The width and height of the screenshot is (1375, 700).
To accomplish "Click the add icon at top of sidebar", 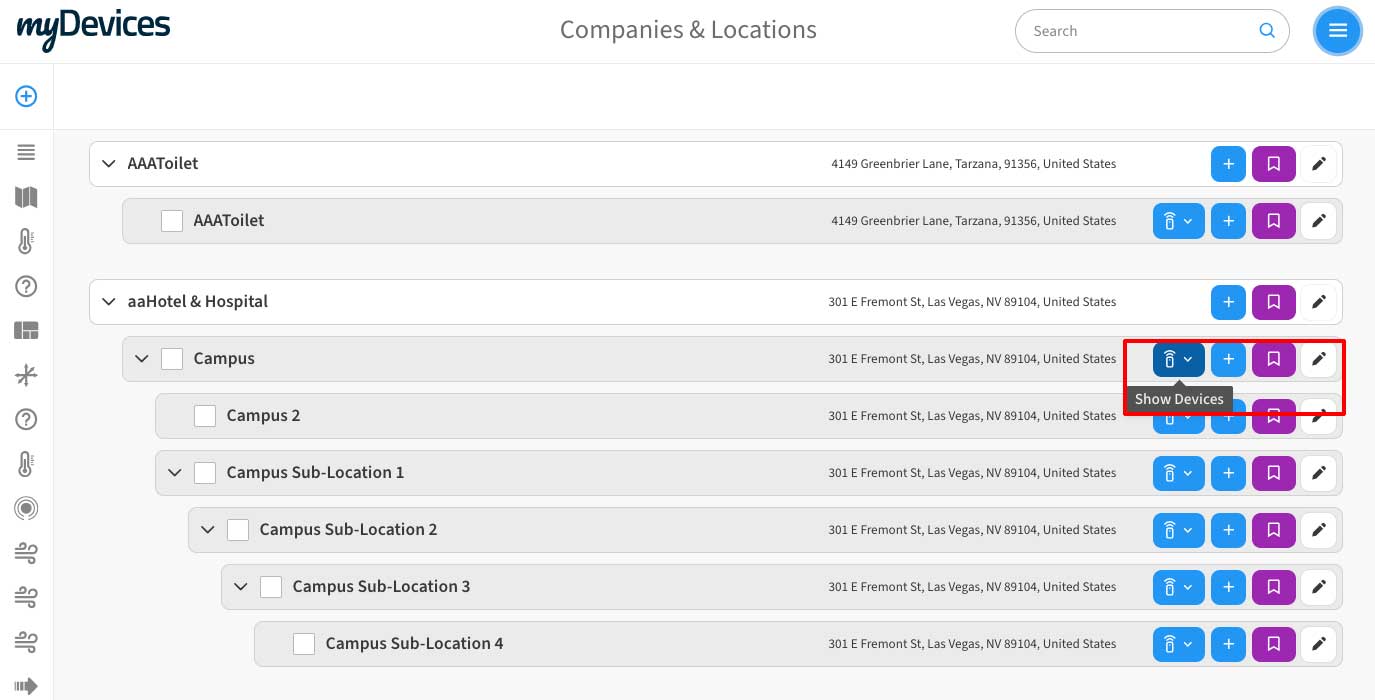I will coord(26,96).
